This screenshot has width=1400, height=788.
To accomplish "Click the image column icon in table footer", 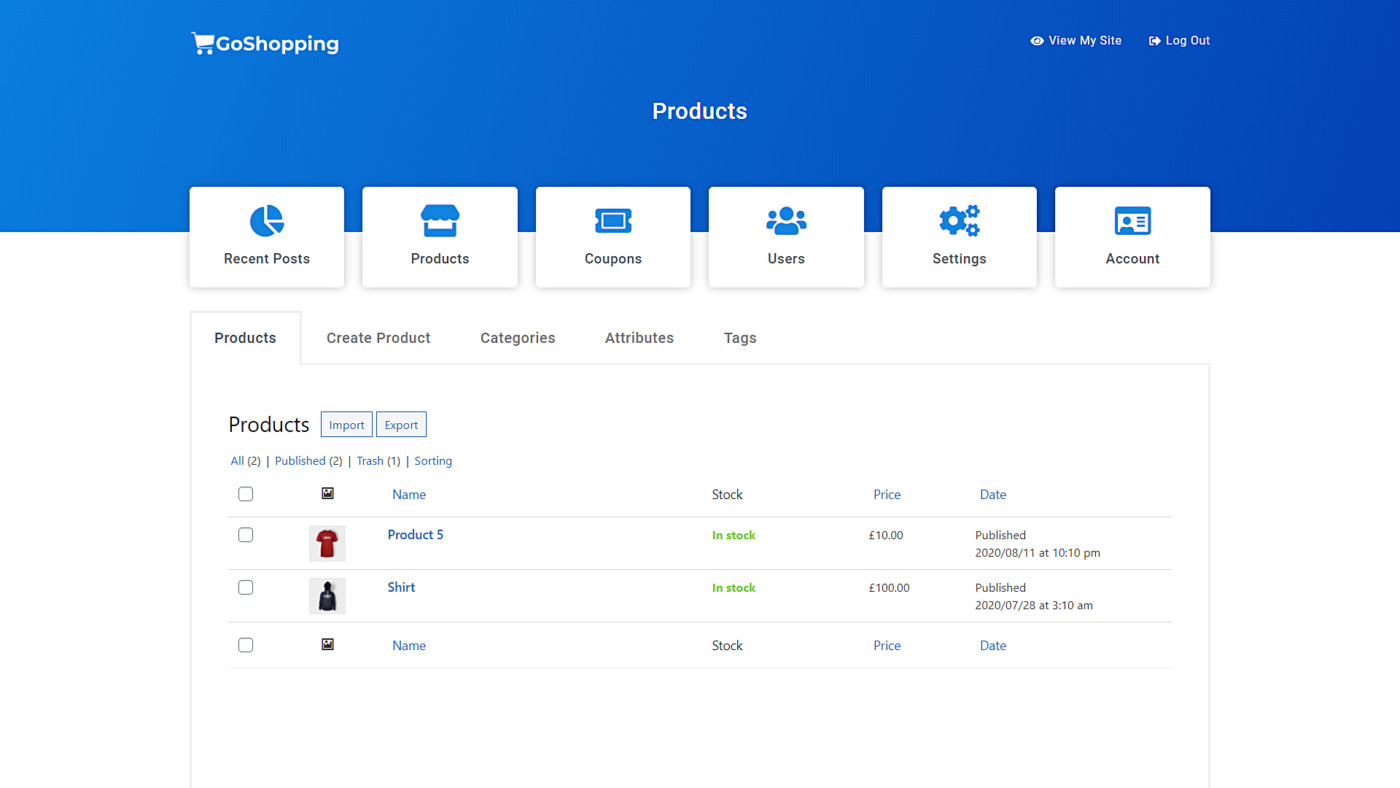I will [x=327, y=644].
